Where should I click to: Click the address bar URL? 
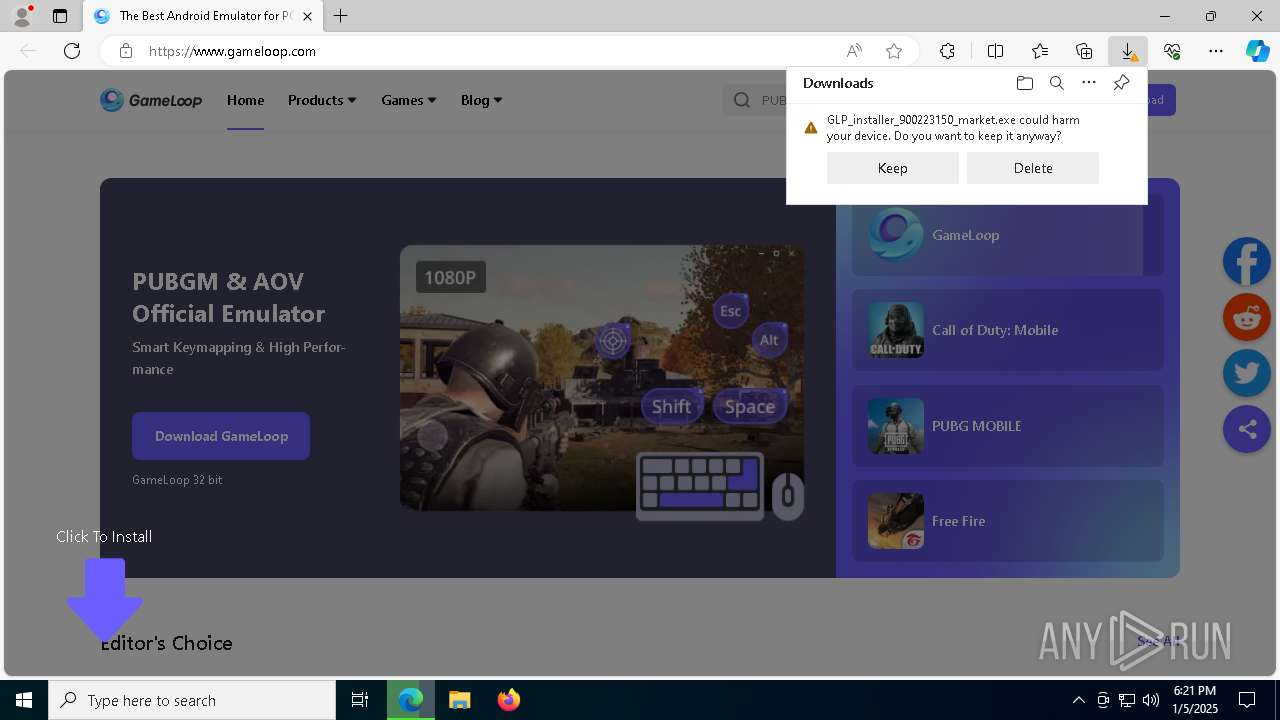click(232, 51)
